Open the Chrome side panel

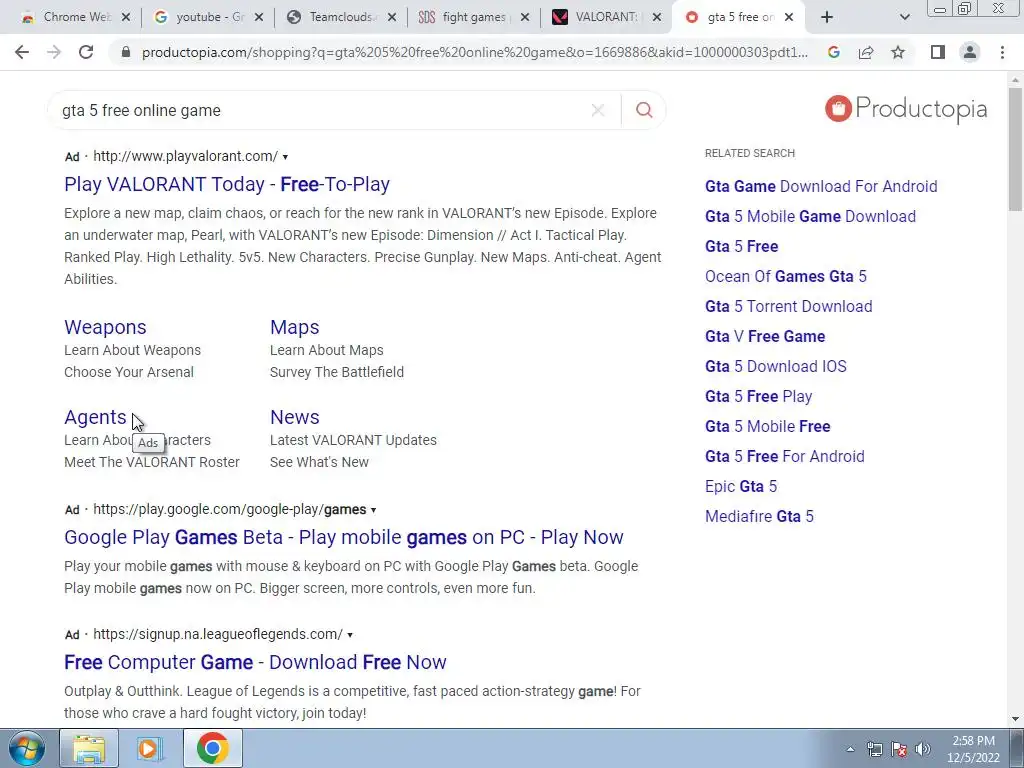coord(938,52)
